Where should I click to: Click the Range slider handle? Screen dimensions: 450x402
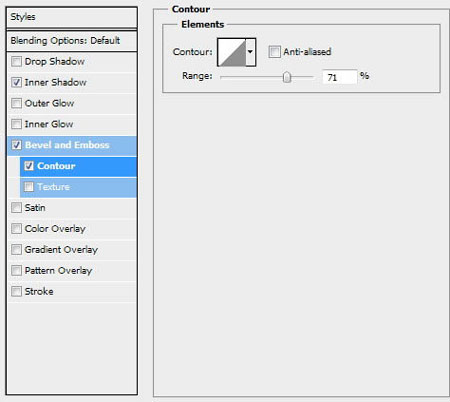287,77
